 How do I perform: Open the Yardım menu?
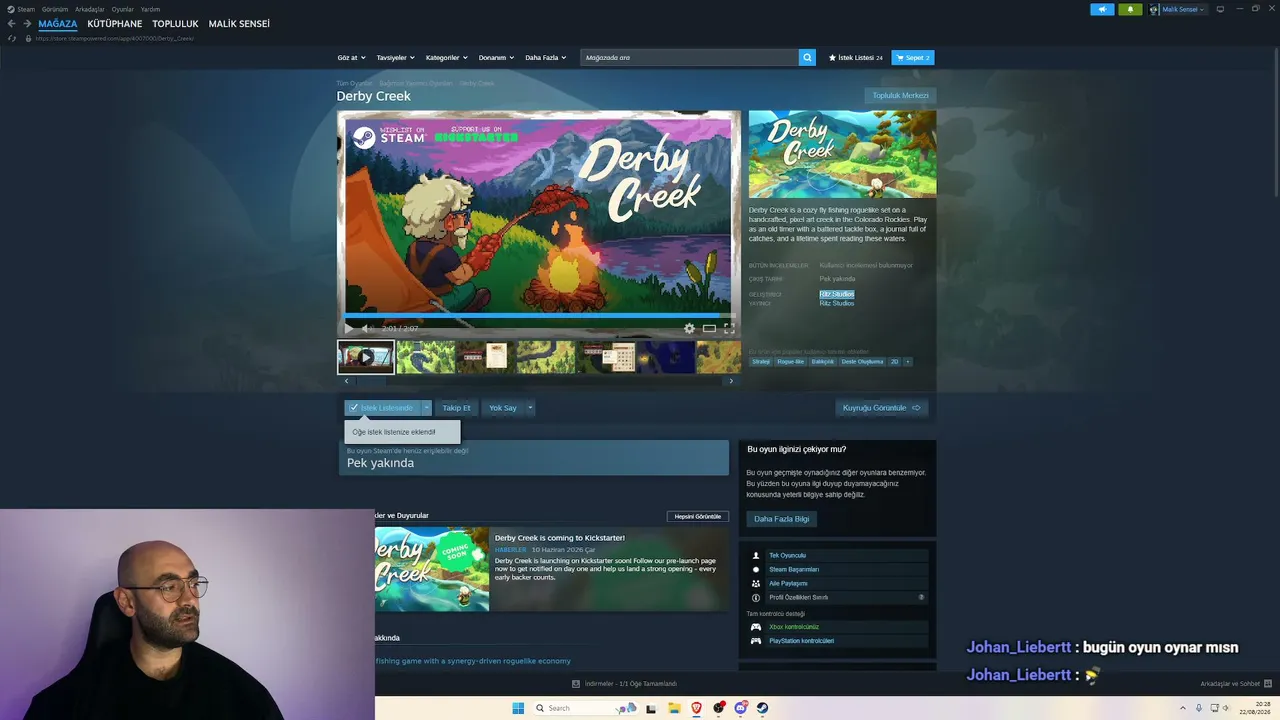150,9
